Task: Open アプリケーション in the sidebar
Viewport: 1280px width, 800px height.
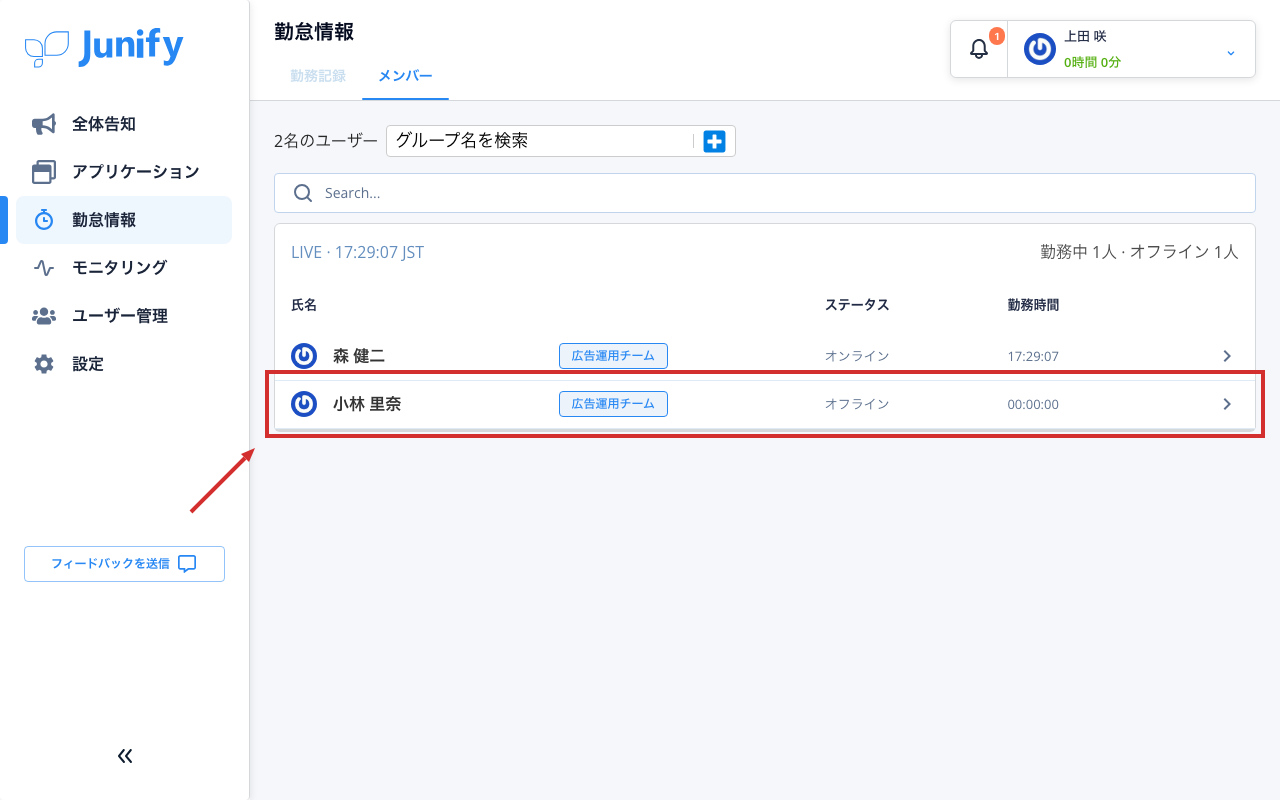Action: [124, 172]
